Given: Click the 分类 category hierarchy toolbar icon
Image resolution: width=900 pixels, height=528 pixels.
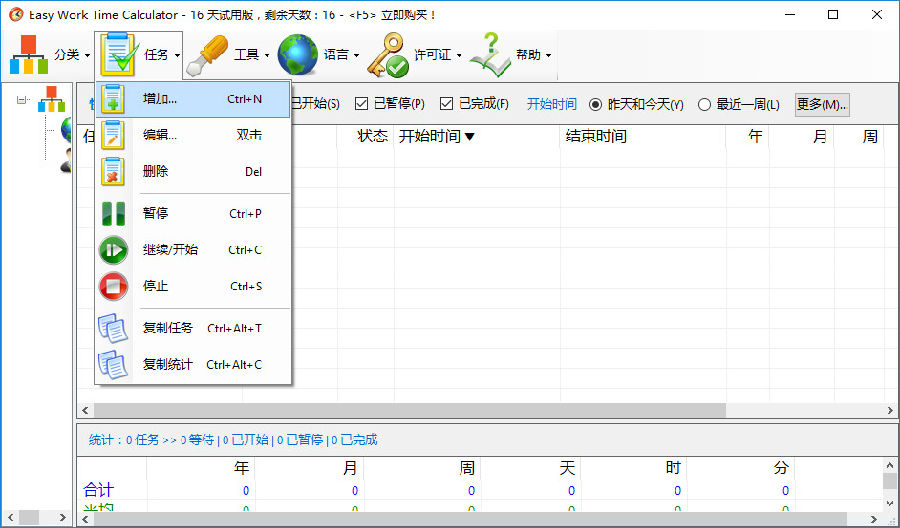Looking at the screenshot, I should click(28, 55).
